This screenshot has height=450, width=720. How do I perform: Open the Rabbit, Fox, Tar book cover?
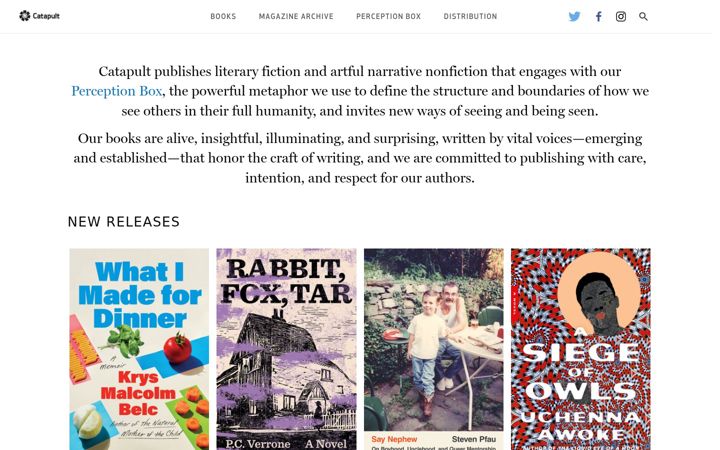point(287,349)
